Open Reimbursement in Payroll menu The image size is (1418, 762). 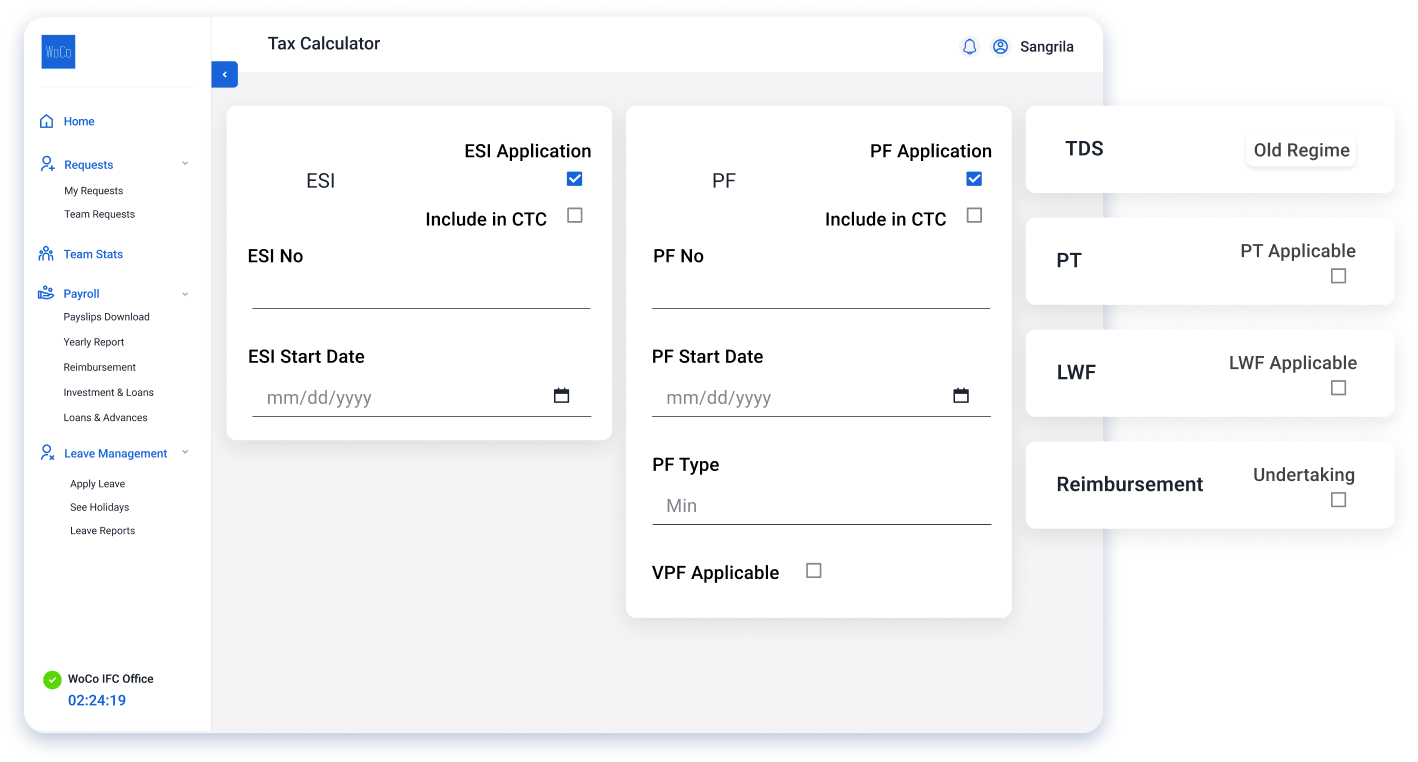tap(99, 367)
